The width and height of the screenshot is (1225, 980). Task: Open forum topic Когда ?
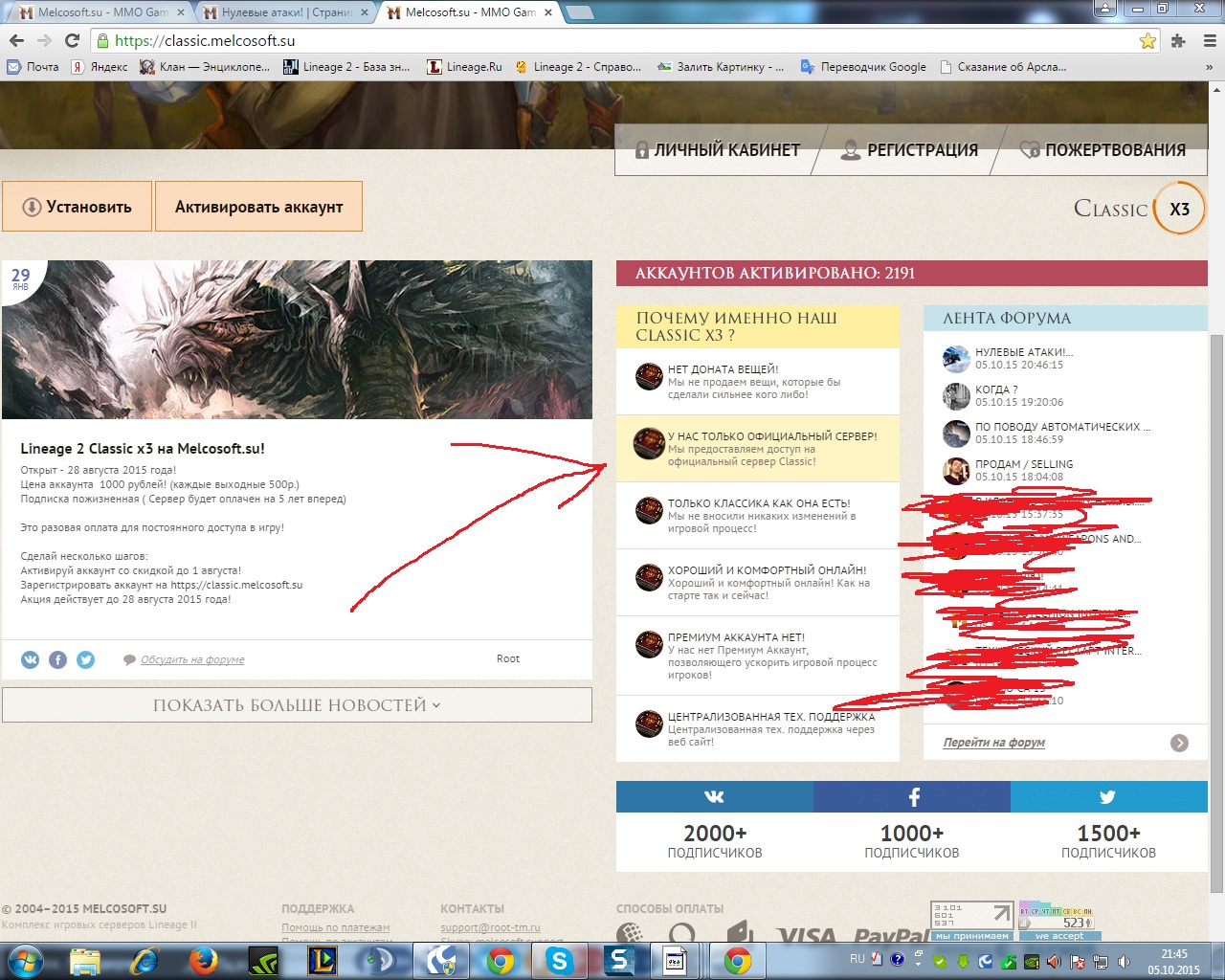coord(996,390)
